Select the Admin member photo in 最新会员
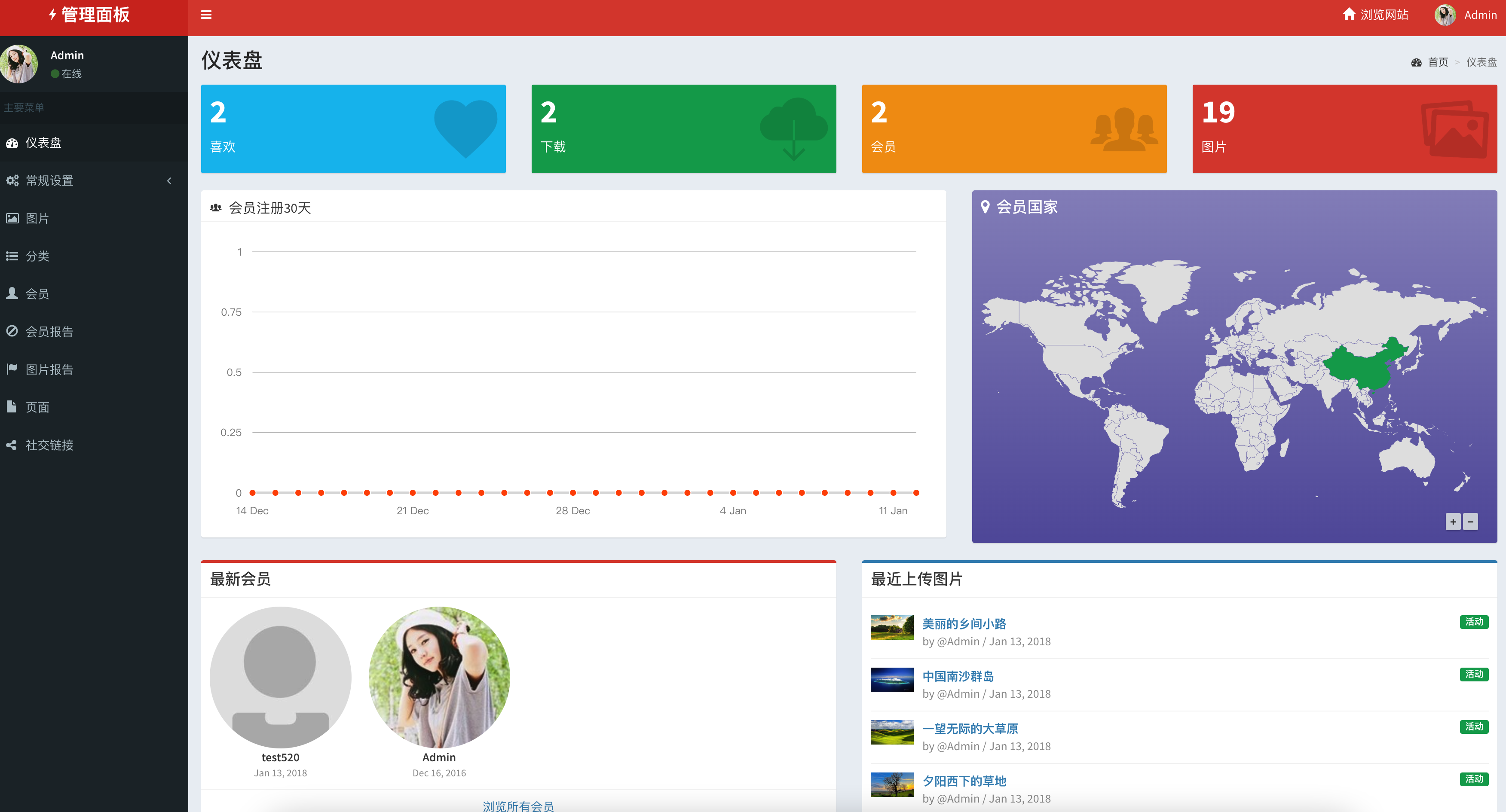Screen dimensions: 1506x812 439,677
